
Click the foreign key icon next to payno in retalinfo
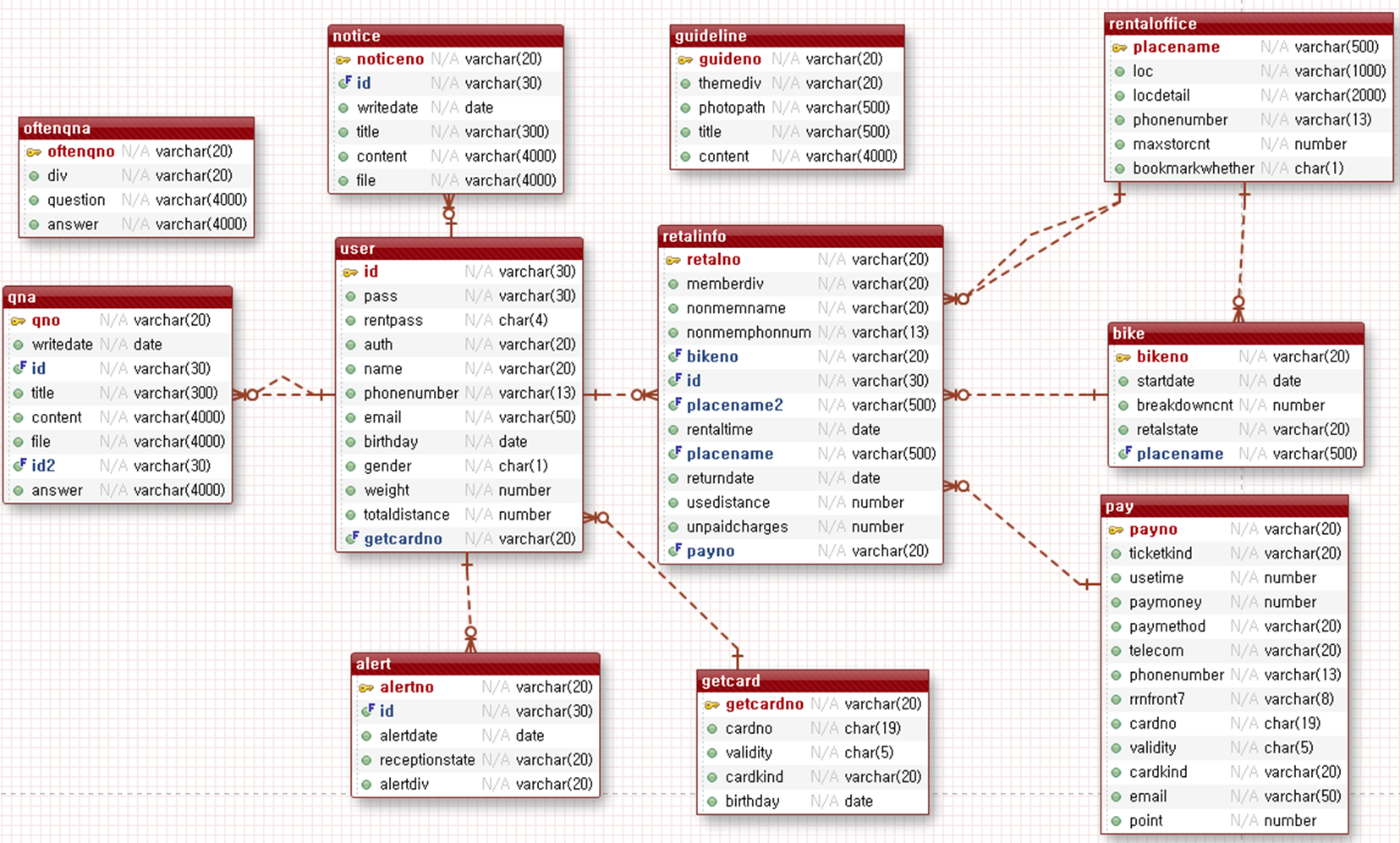pos(674,551)
